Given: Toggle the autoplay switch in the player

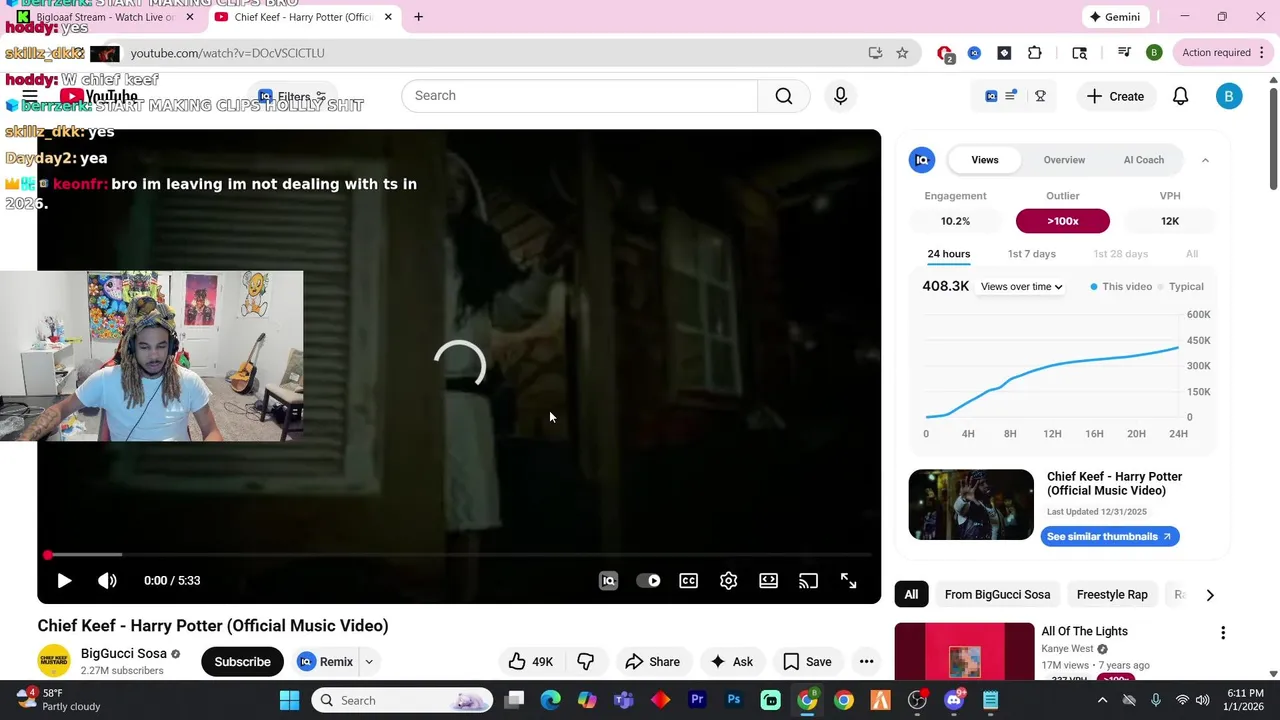Looking at the screenshot, I should (x=649, y=580).
